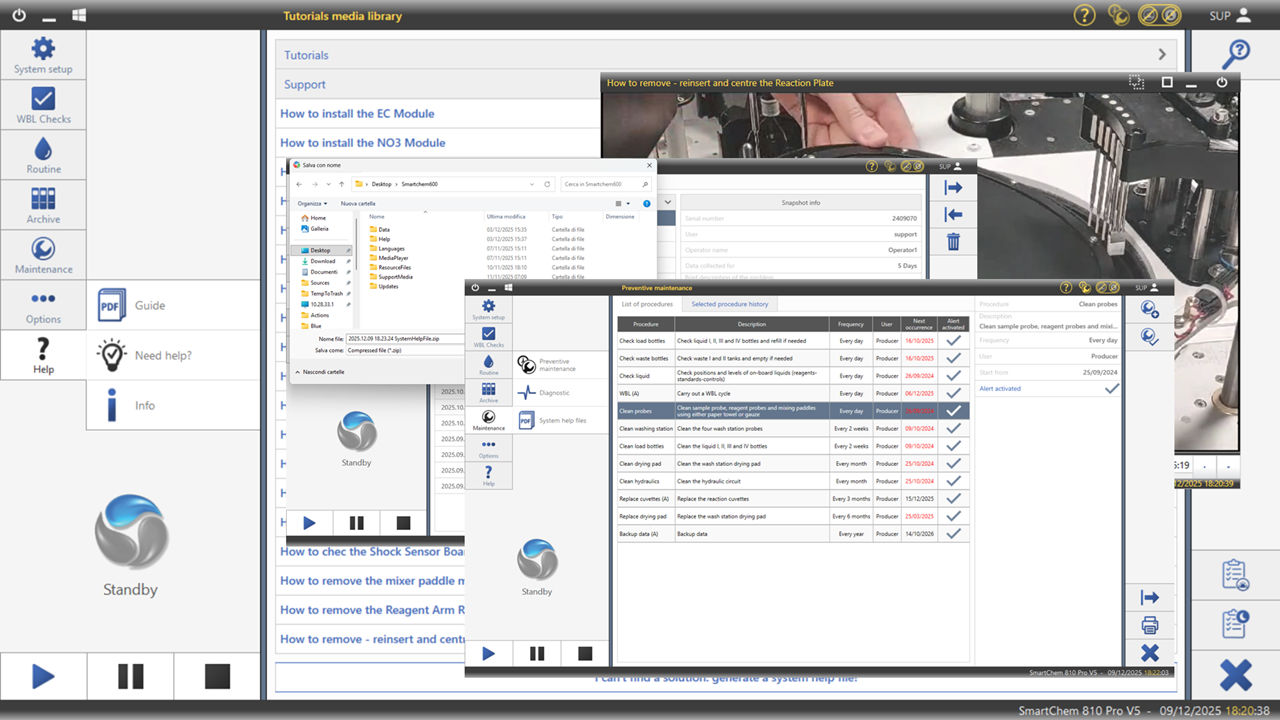The height and width of the screenshot is (720, 1280).
Task: Open How to install the EC Module
Action: [357, 114]
